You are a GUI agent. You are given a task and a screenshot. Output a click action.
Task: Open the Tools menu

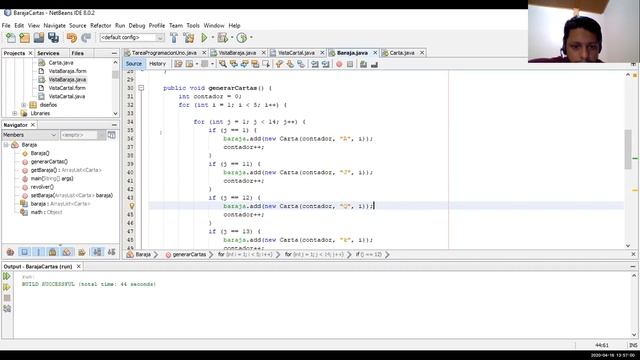pyautogui.click(x=193, y=26)
